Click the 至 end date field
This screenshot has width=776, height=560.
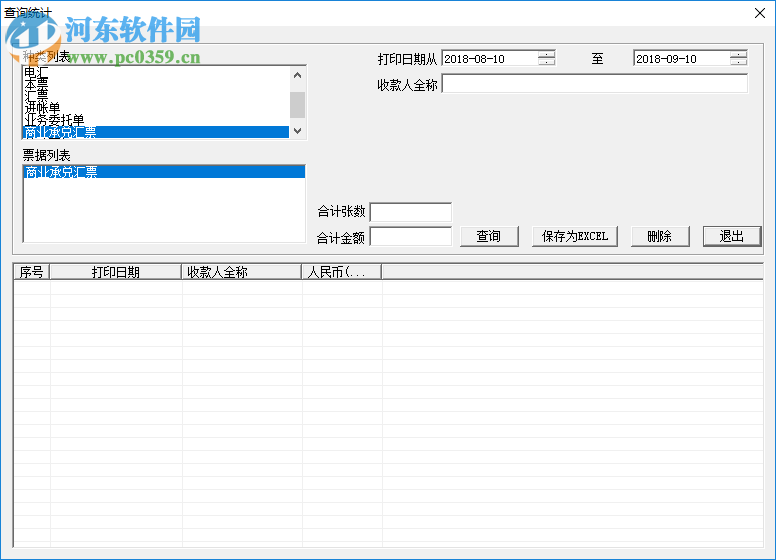[x=682, y=58]
